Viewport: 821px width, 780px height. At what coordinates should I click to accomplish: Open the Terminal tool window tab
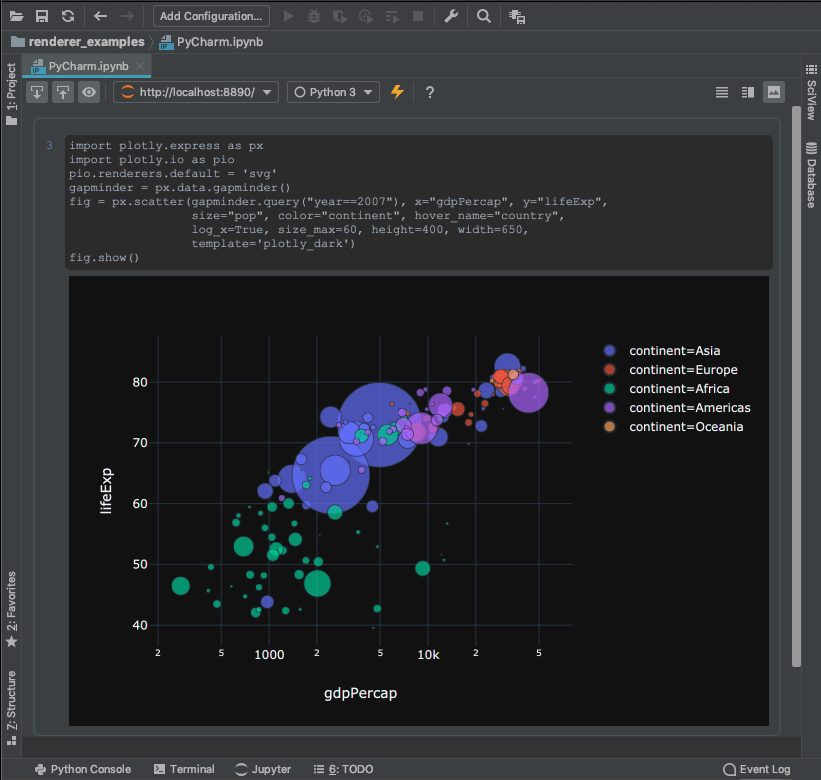[x=184, y=769]
